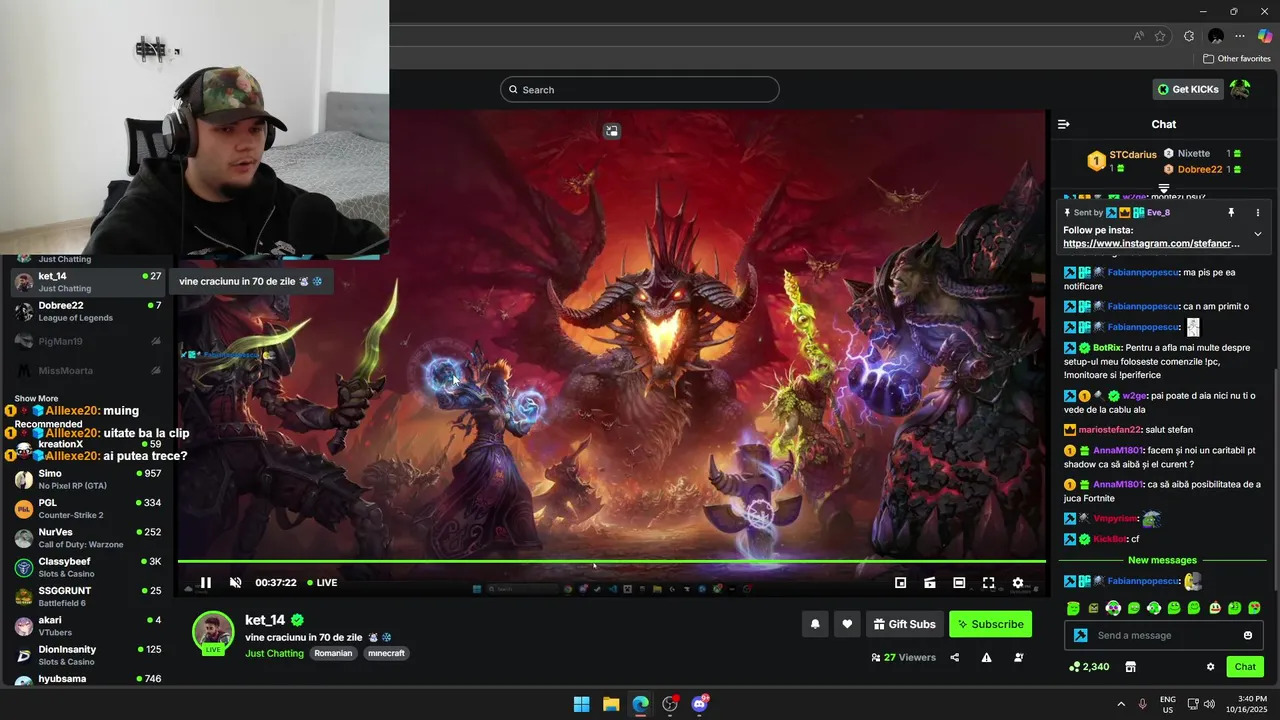Open Other favorites folder in browser
Image resolution: width=1280 pixels, height=720 pixels.
[1237, 59]
